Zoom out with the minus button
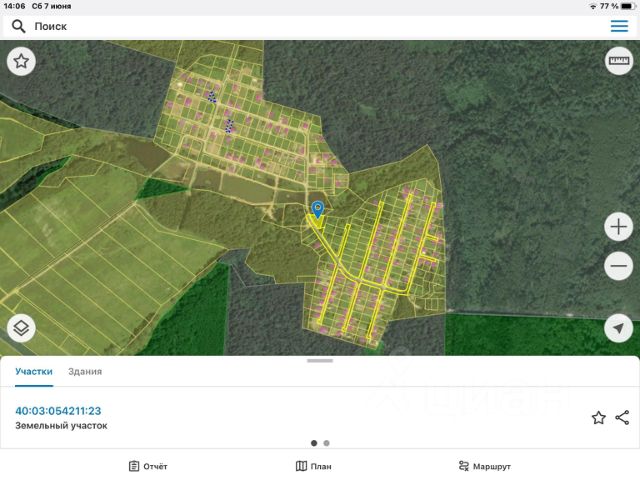The height and width of the screenshot is (480, 640). [619, 266]
